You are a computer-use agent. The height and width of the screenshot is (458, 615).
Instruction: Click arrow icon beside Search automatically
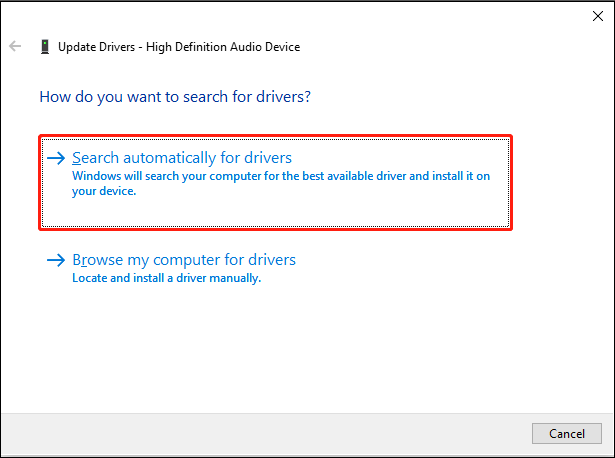click(57, 158)
